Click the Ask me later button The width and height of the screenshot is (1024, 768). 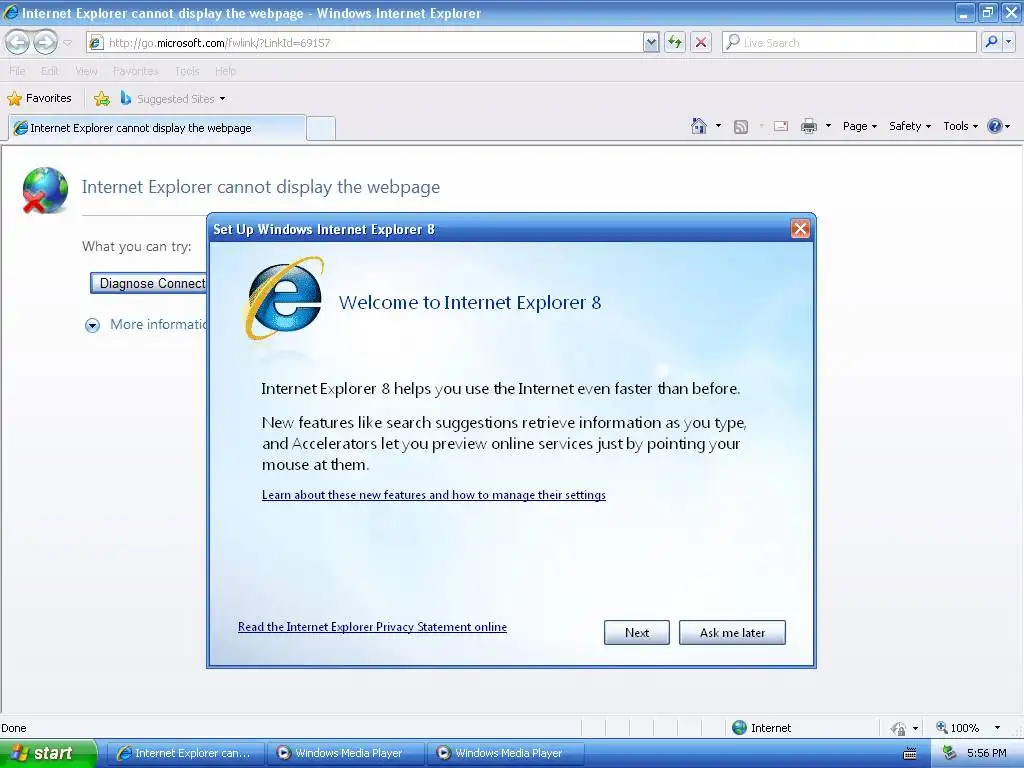732,632
